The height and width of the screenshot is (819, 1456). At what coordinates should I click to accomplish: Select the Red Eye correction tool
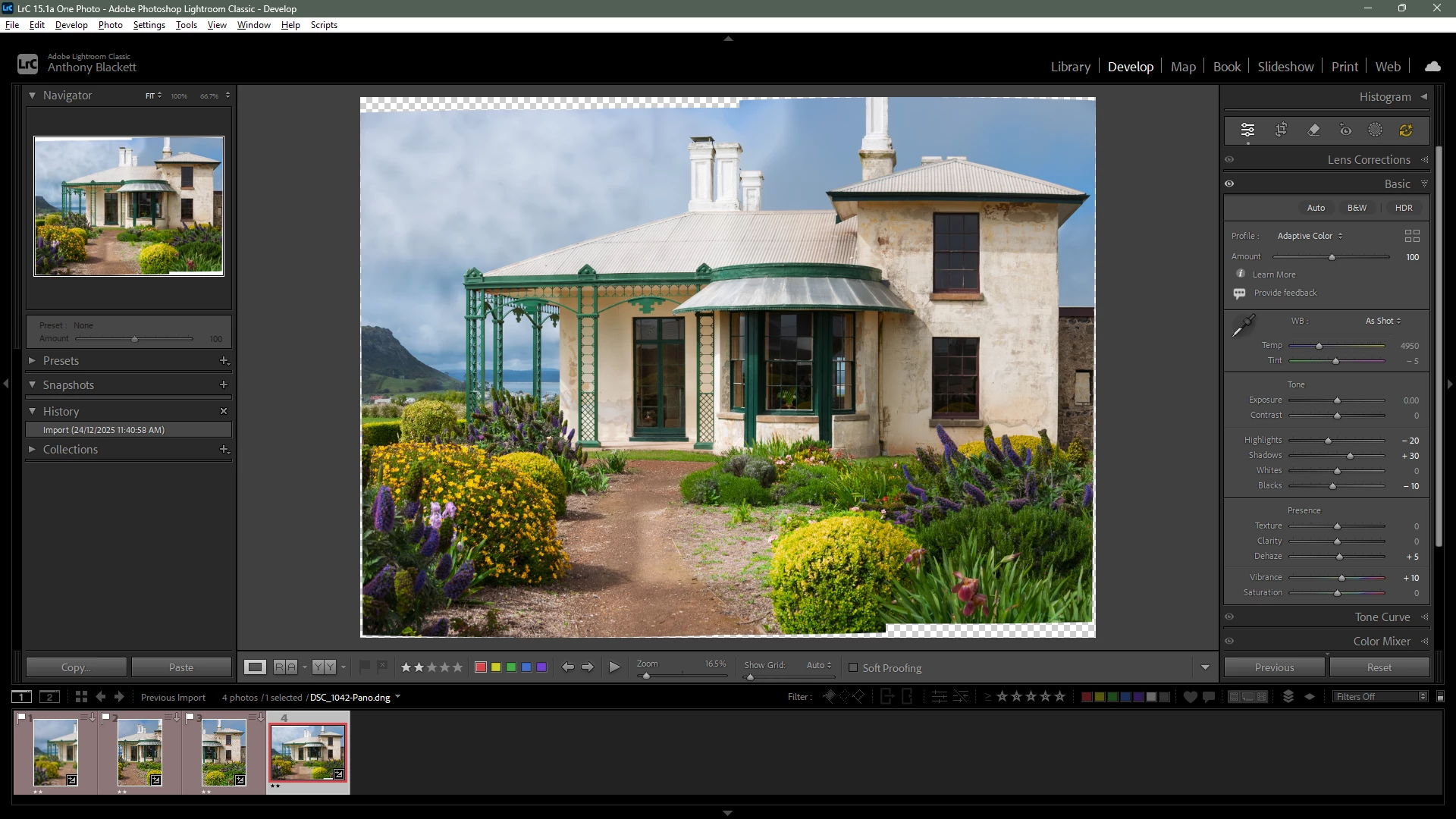(x=1345, y=130)
